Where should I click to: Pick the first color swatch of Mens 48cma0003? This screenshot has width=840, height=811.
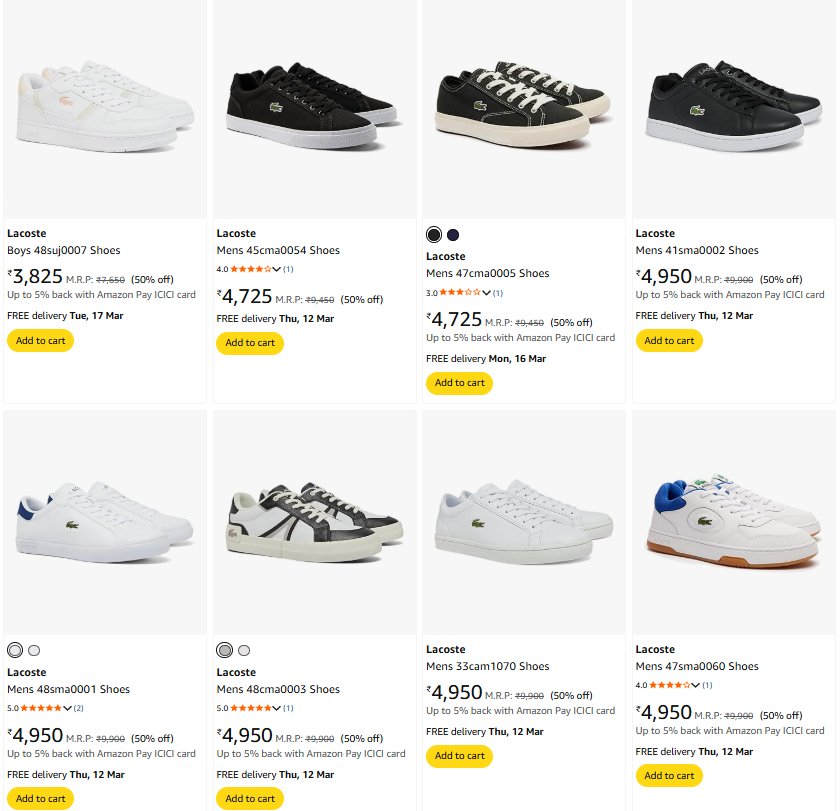tap(225, 651)
